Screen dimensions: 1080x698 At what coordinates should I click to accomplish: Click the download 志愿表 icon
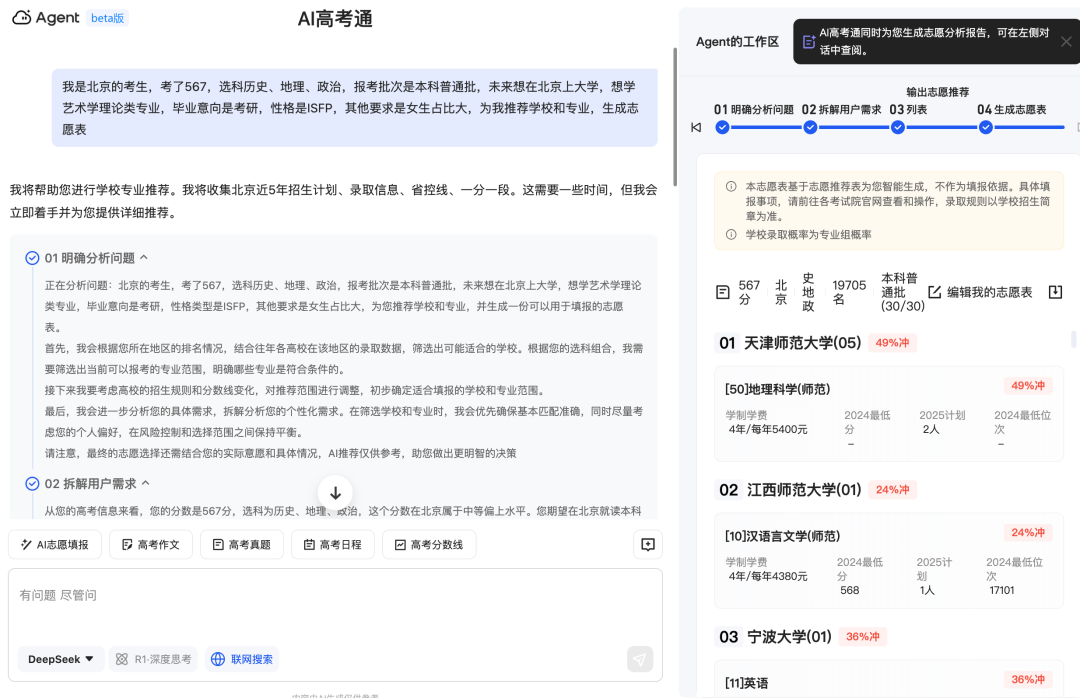tap(1055, 292)
